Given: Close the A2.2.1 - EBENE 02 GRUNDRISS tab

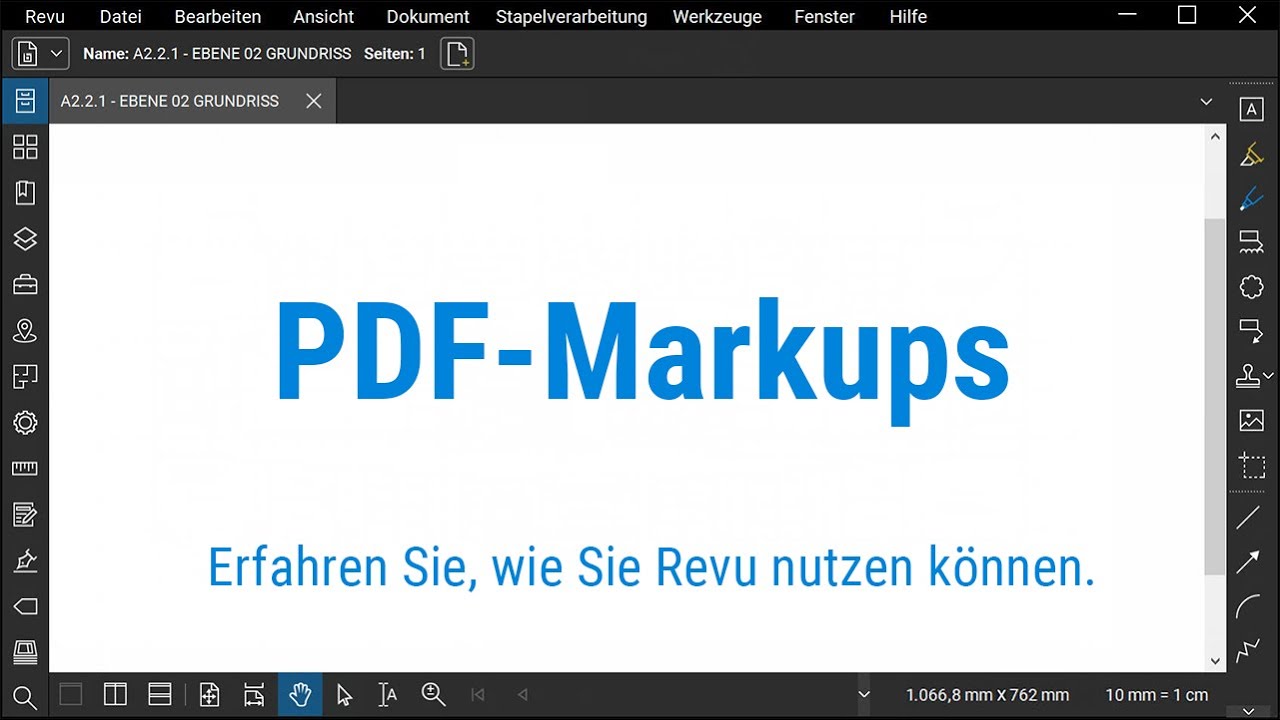Looking at the screenshot, I should click(314, 101).
